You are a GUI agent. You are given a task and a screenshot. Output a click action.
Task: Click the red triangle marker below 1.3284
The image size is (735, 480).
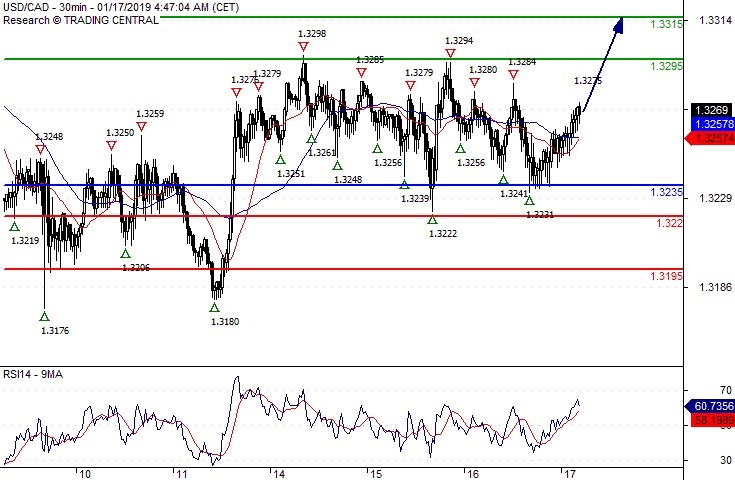(x=513, y=75)
